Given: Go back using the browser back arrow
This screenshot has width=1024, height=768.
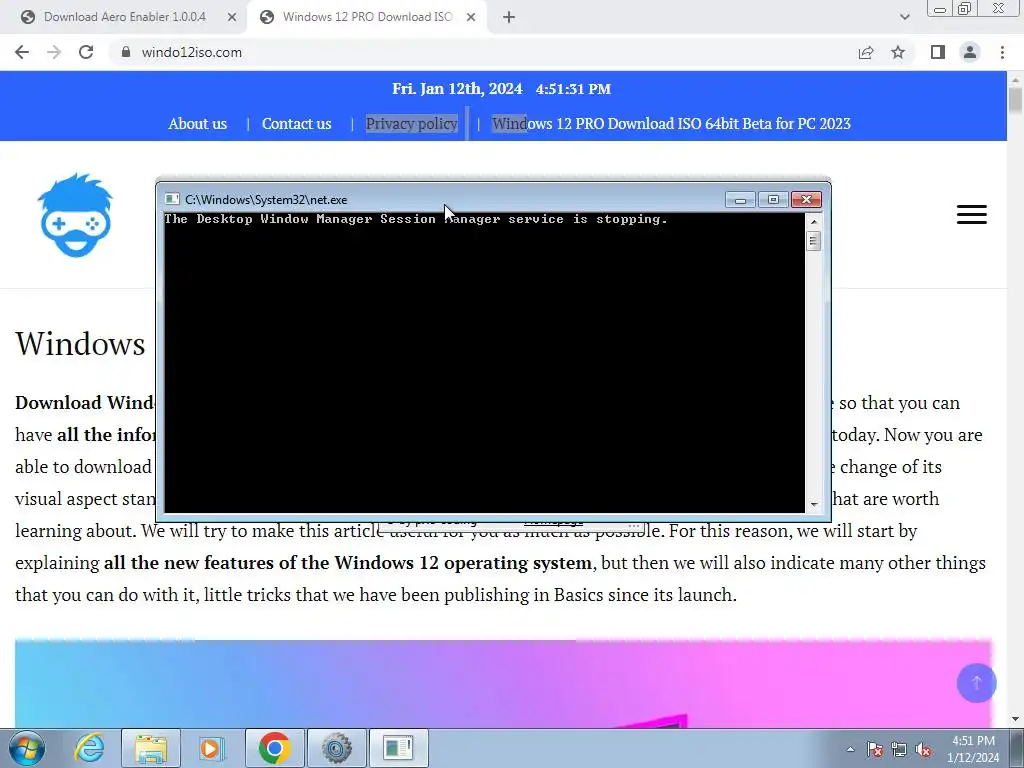Looking at the screenshot, I should 22,52.
